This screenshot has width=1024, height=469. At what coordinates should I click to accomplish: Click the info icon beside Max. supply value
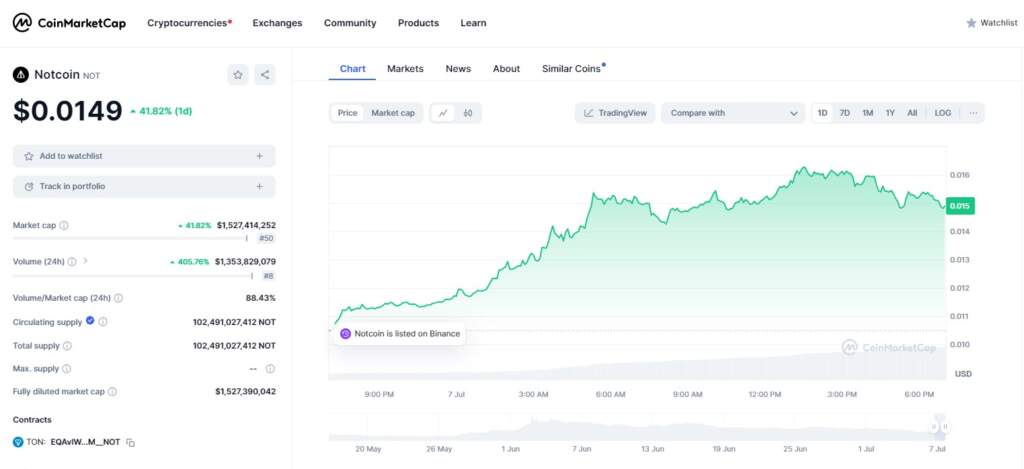(x=270, y=369)
